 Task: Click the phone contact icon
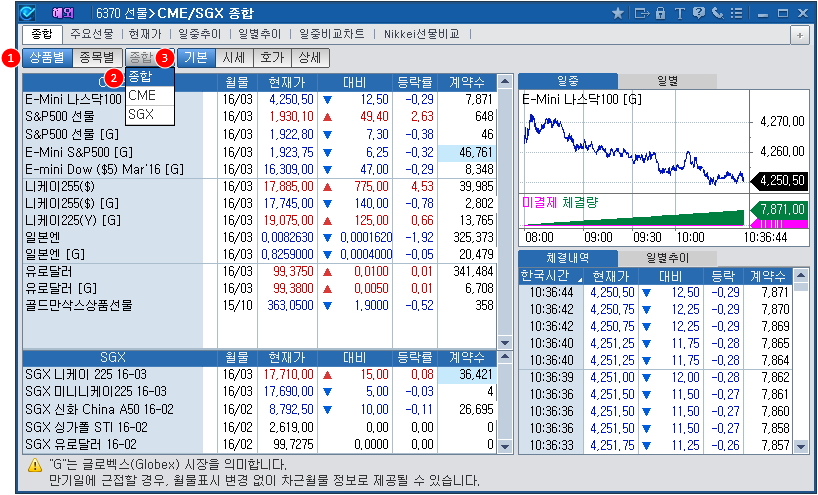(x=718, y=13)
